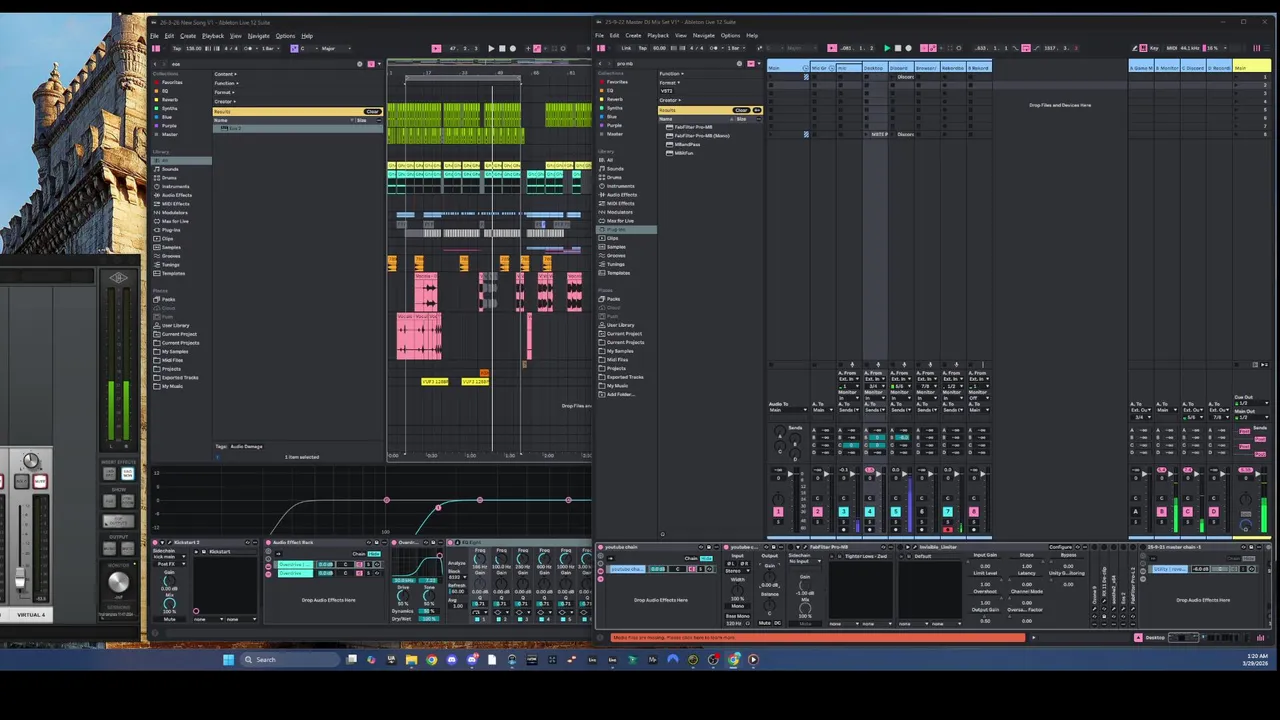Open Max for Live in New Song library
This screenshot has height=720, width=1280.
click(175, 221)
